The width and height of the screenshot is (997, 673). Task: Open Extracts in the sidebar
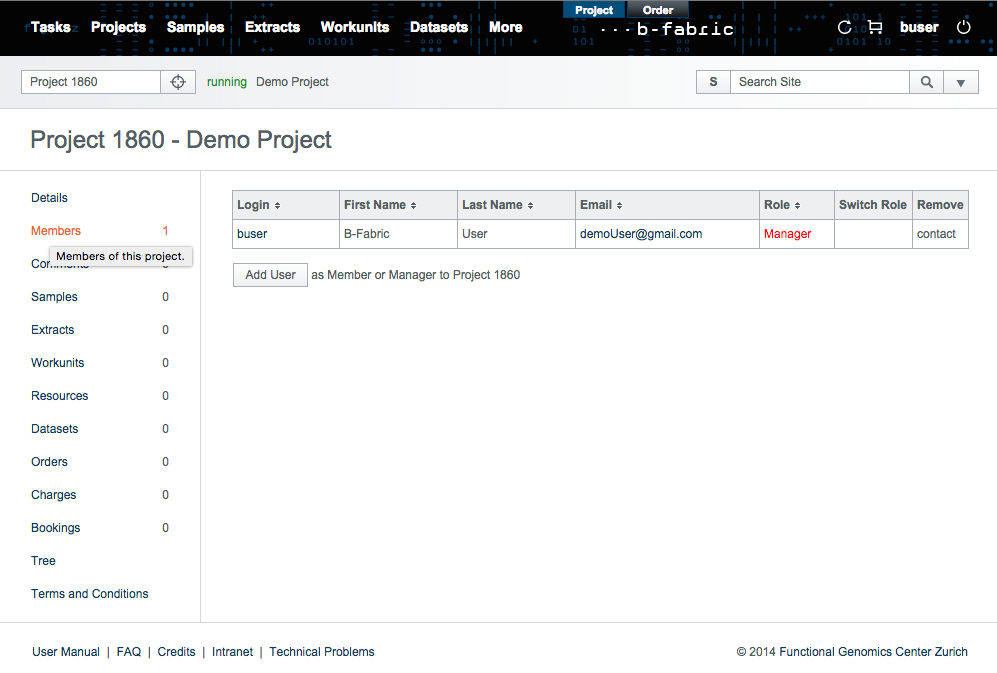[53, 330]
